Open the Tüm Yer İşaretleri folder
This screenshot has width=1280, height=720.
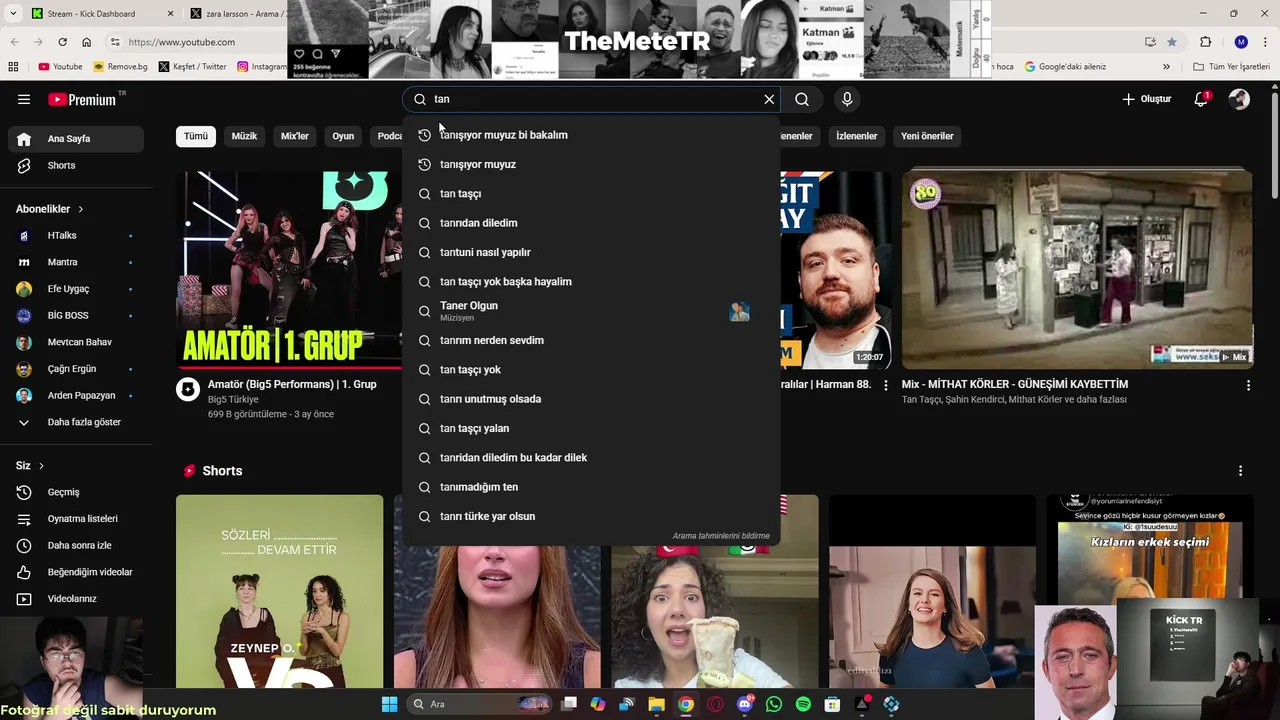tap(1231, 67)
